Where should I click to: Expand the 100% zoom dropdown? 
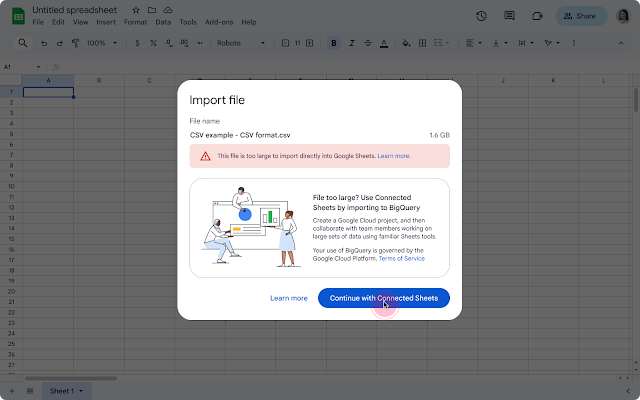click(101, 43)
